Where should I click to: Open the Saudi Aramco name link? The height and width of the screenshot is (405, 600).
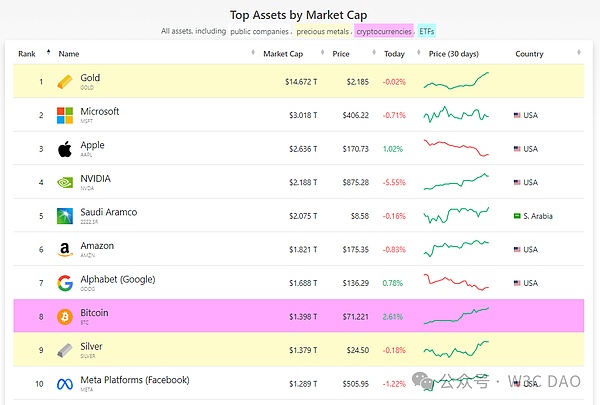tap(108, 212)
